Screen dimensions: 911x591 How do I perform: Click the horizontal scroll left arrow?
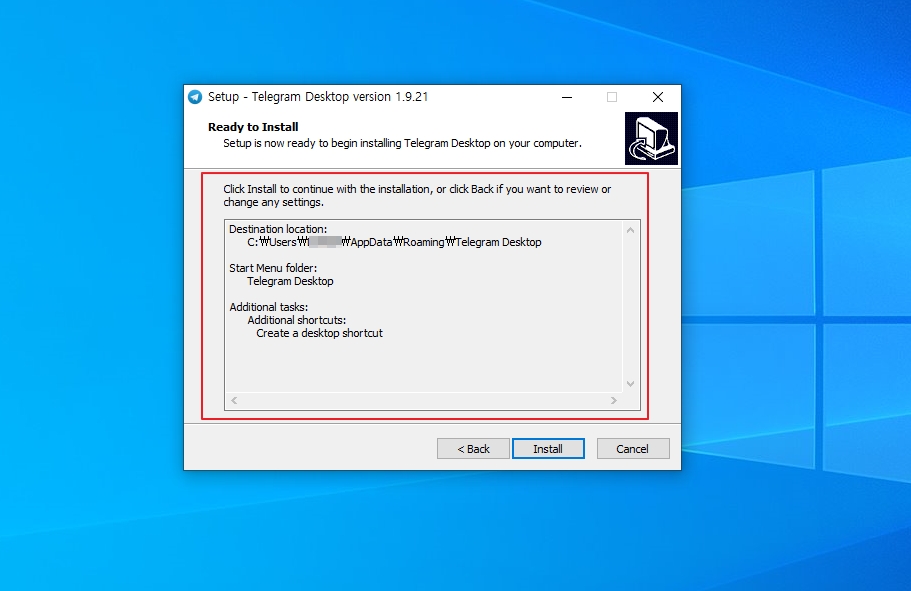pos(234,400)
